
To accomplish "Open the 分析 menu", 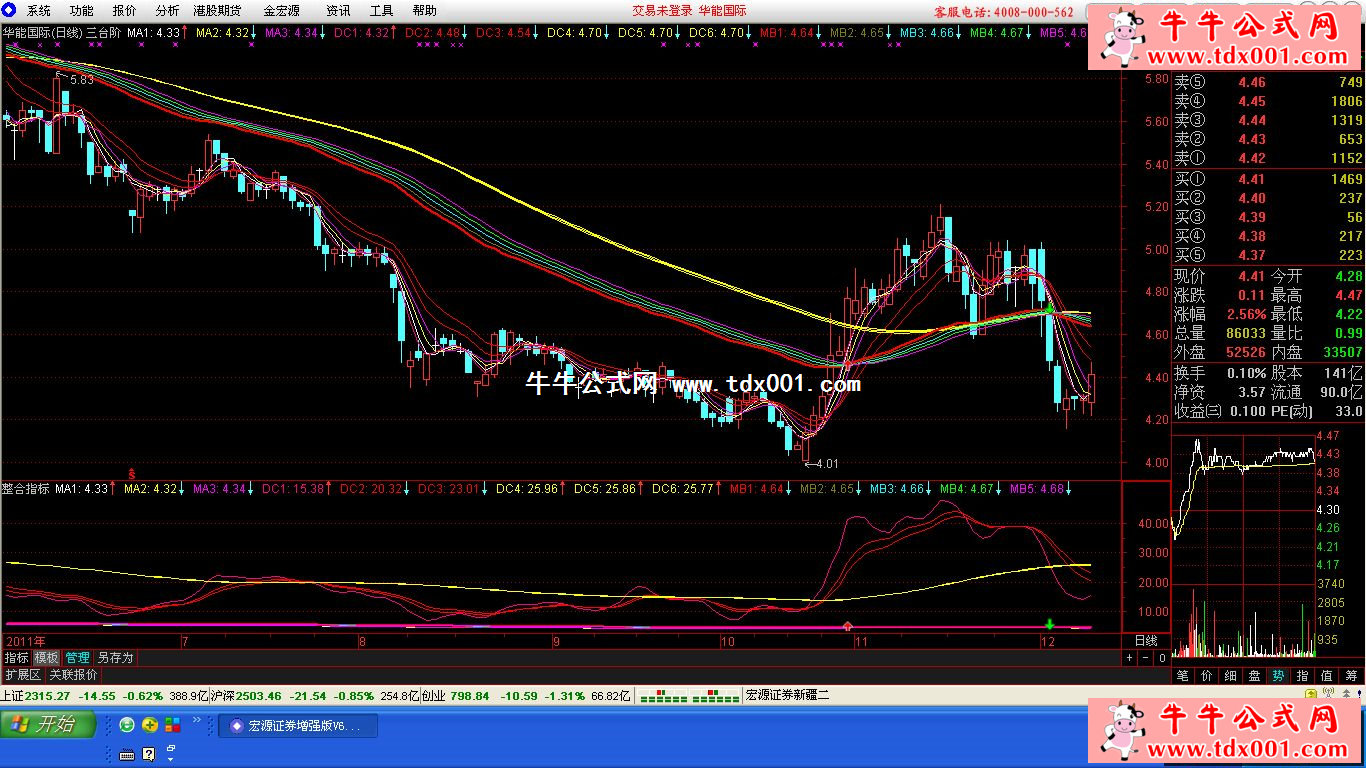I will point(167,11).
